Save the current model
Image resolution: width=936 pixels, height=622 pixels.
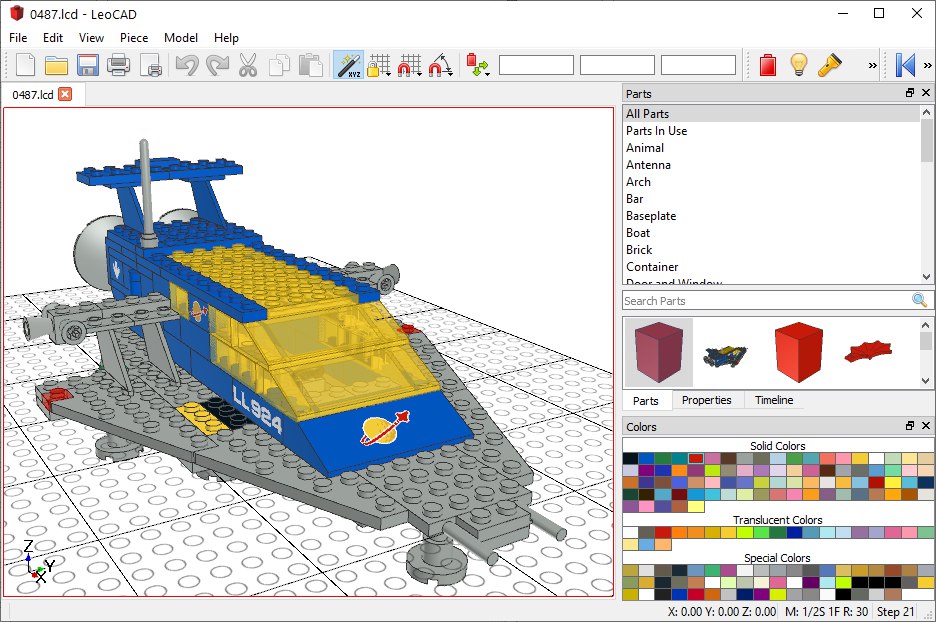pyautogui.click(x=88, y=64)
